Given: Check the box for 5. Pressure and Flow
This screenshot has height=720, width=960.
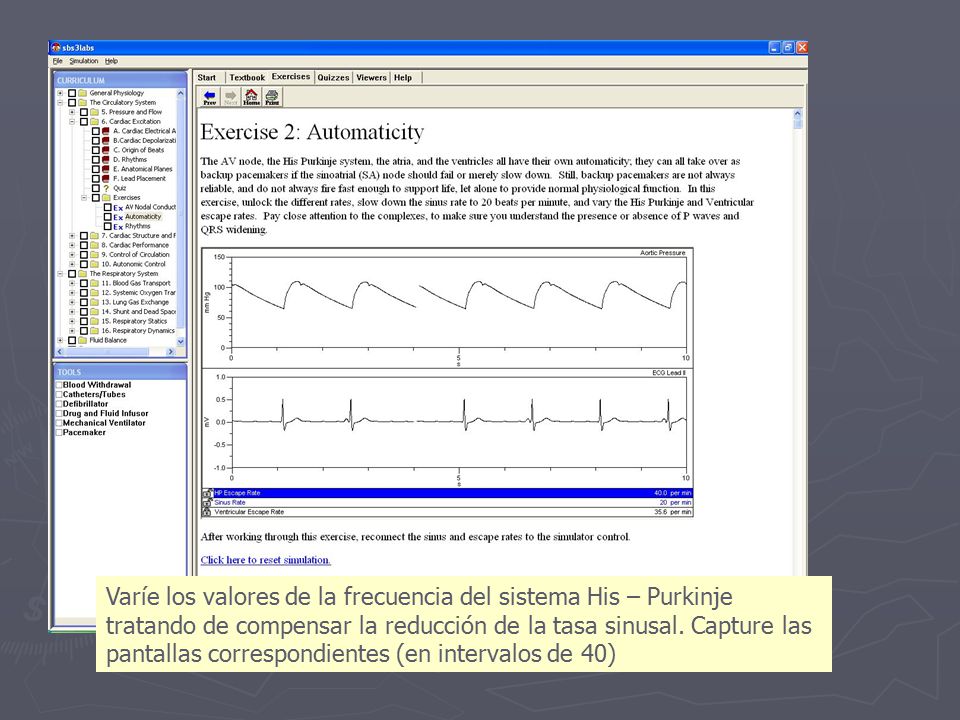Looking at the screenshot, I should point(84,112).
